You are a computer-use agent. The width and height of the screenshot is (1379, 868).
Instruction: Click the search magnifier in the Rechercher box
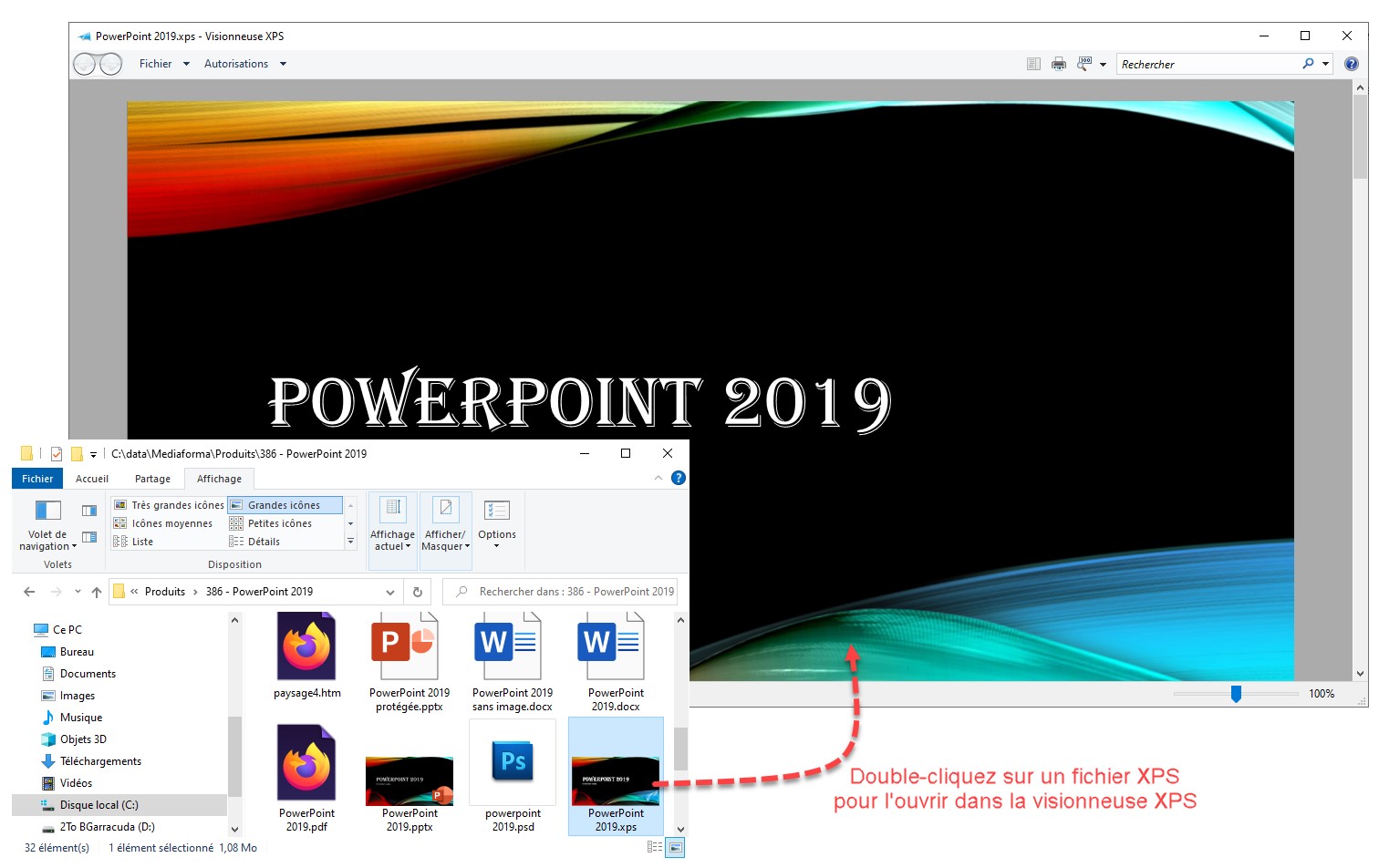tap(1308, 64)
